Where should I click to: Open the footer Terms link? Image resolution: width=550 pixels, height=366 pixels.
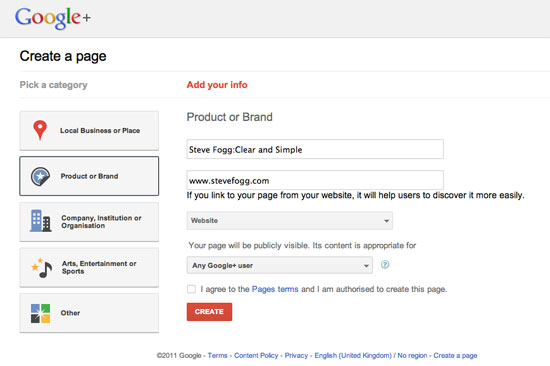click(217, 355)
